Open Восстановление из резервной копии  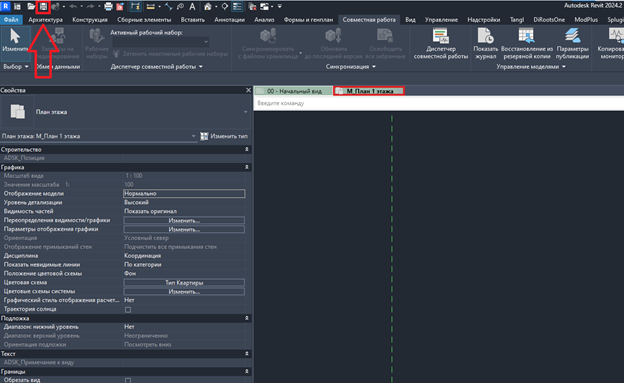click(x=527, y=44)
